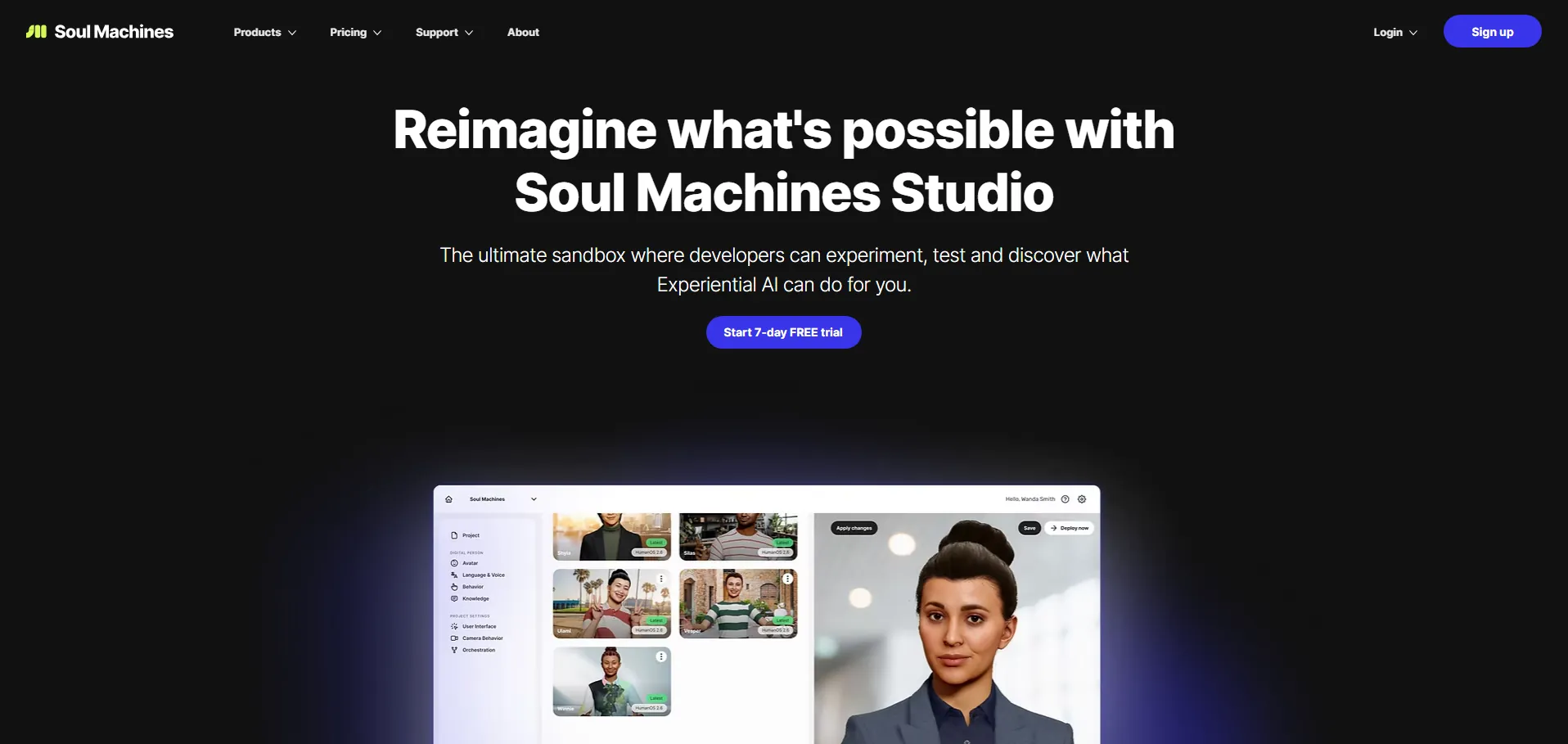Viewport: 1568px width, 744px height.
Task: Select the Avatar sidebar icon
Action: pos(454,563)
